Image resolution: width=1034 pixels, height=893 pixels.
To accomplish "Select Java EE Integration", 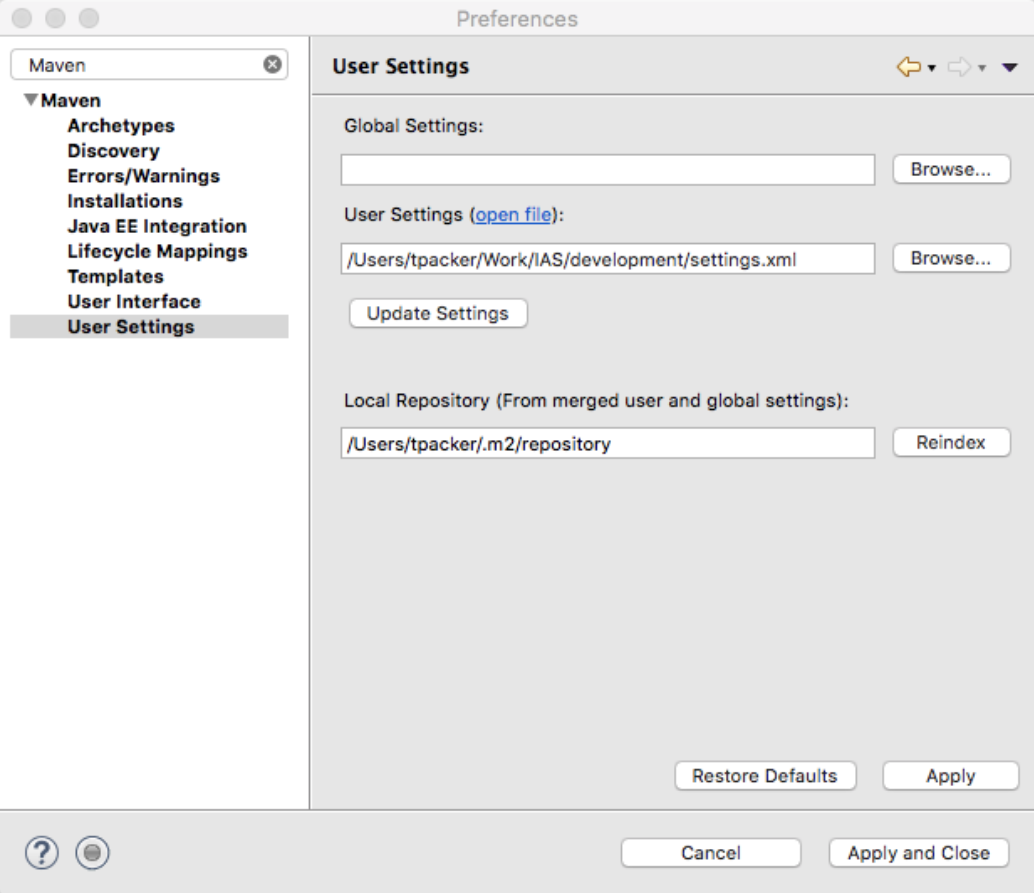I will (x=157, y=226).
